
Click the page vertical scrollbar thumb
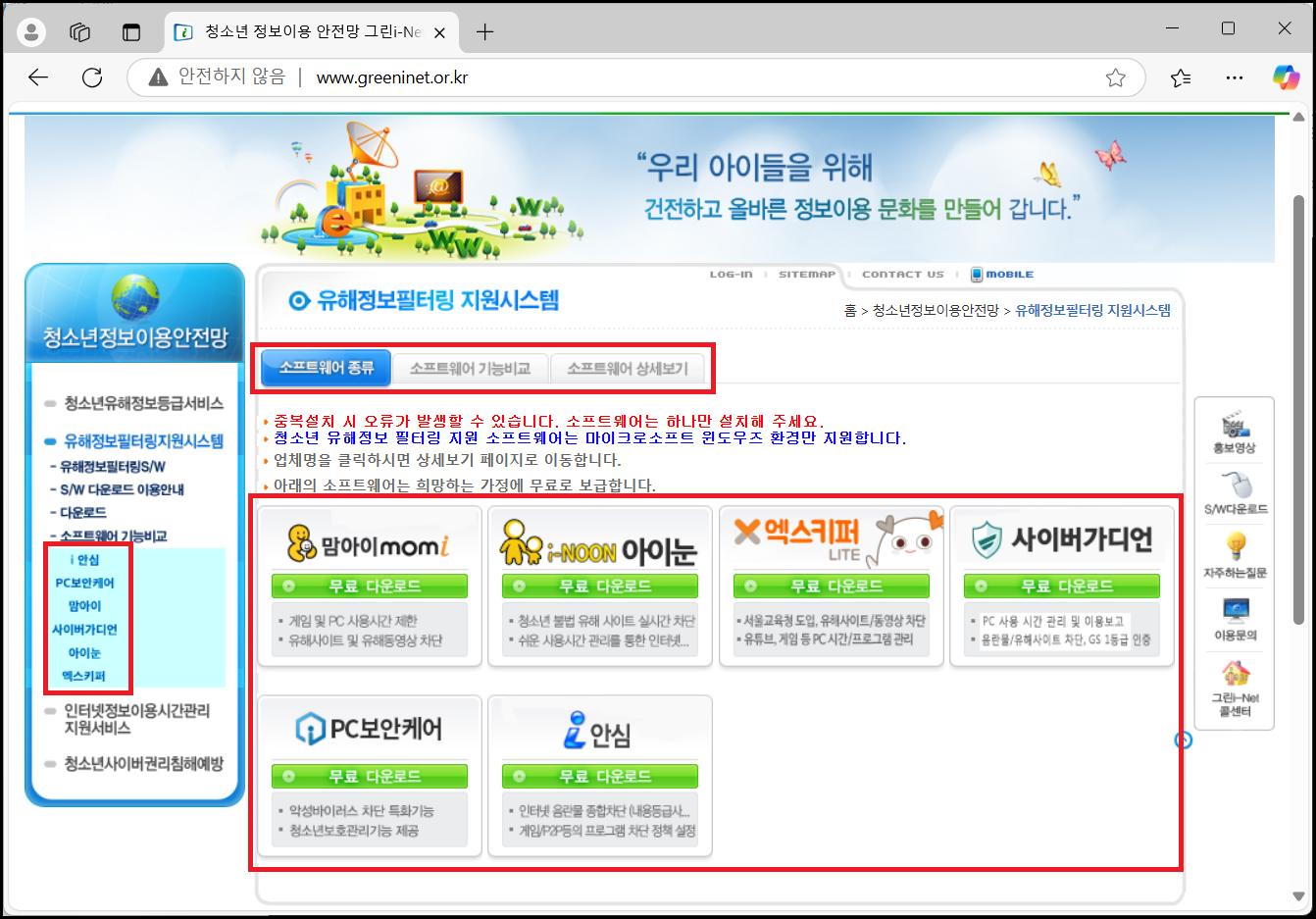click(x=1299, y=409)
